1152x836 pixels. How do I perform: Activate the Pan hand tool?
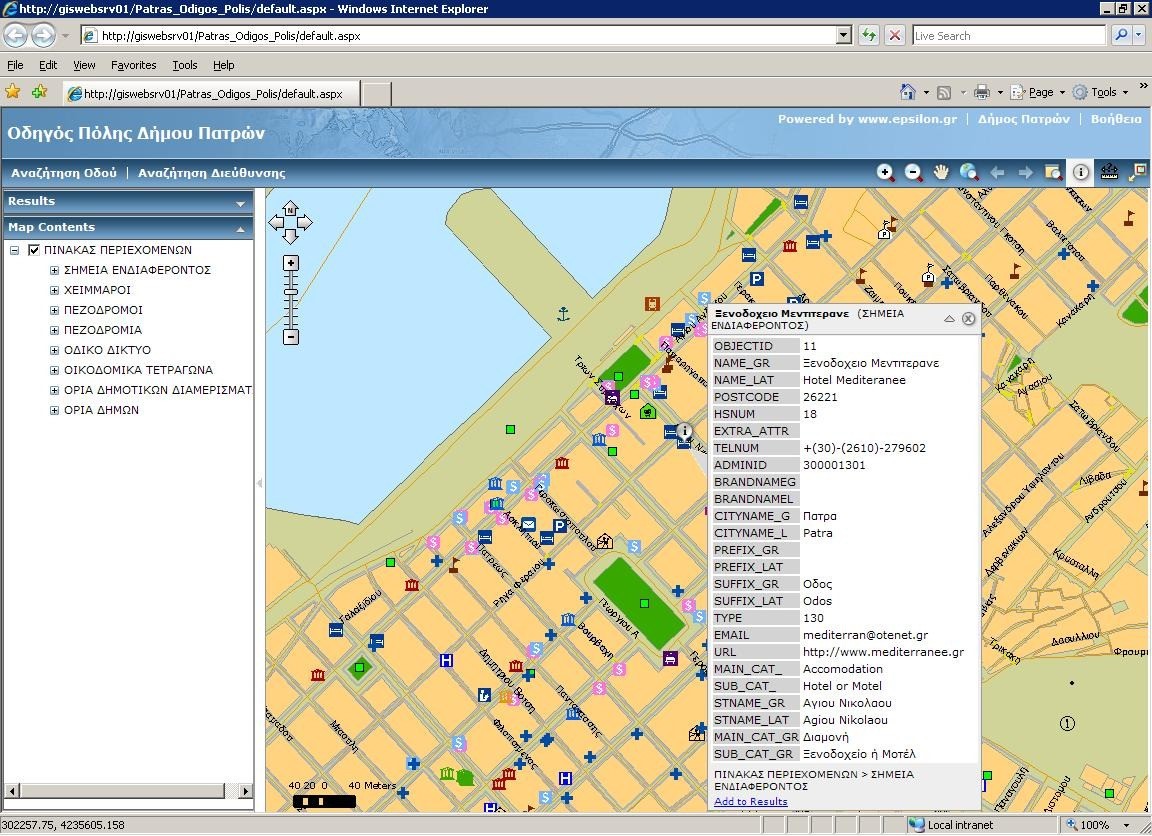click(x=941, y=172)
